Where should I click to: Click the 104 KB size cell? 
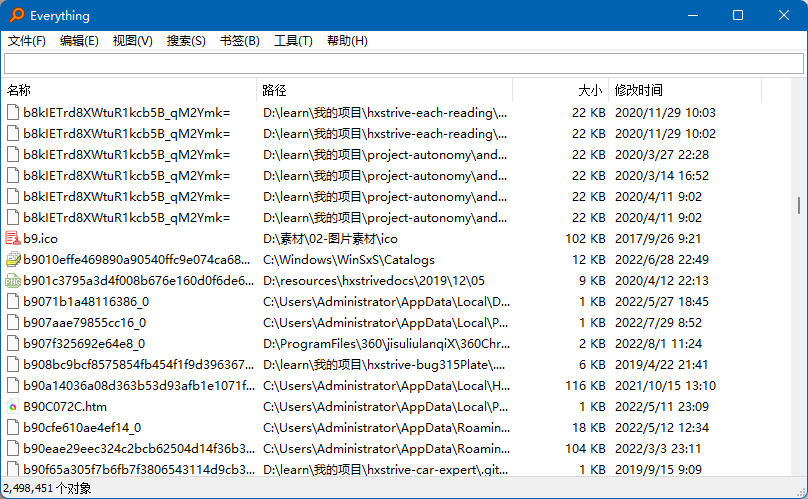tap(585, 448)
